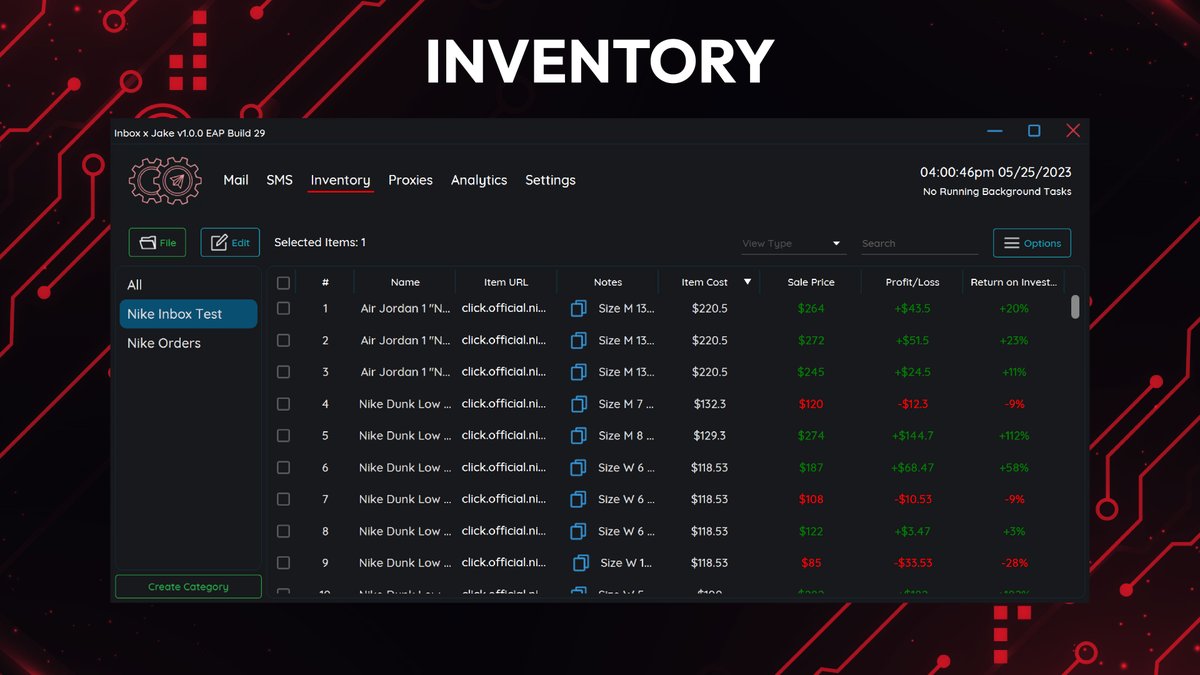Image resolution: width=1200 pixels, height=675 pixels.
Task: Click sale price $272 in row 2
Action: coord(811,341)
